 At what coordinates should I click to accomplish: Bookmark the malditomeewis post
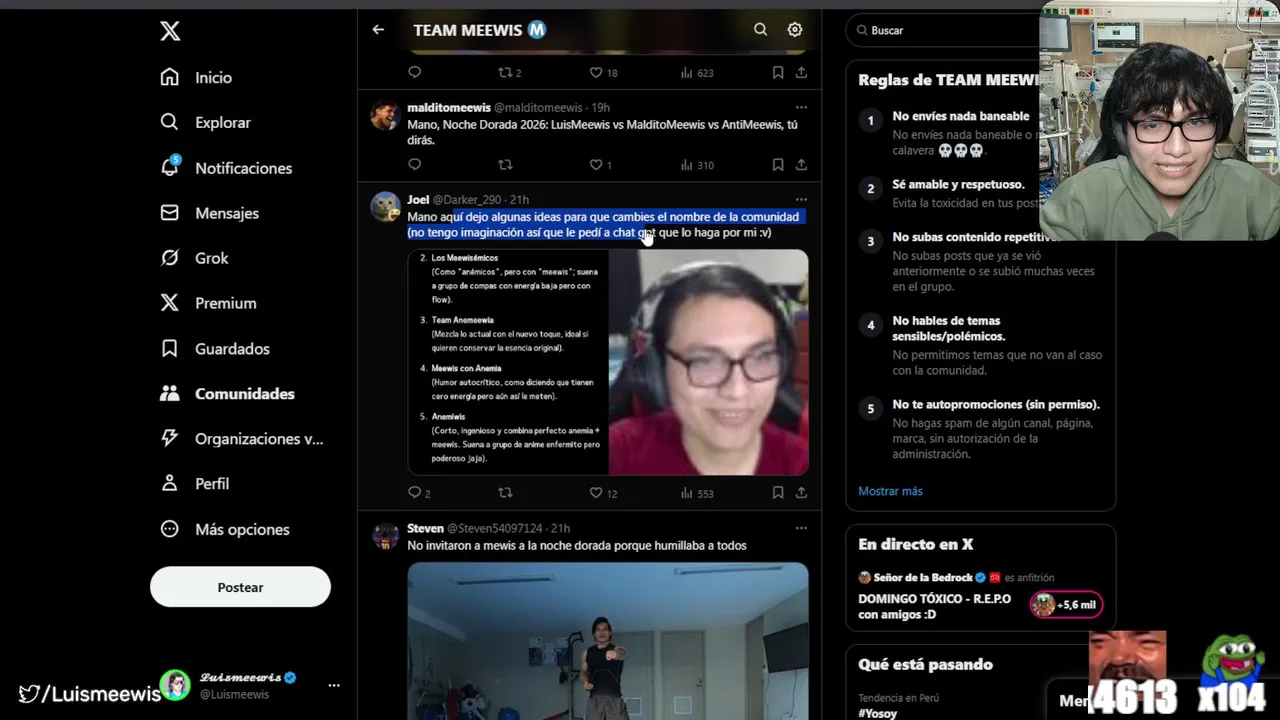tap(778, 164)
